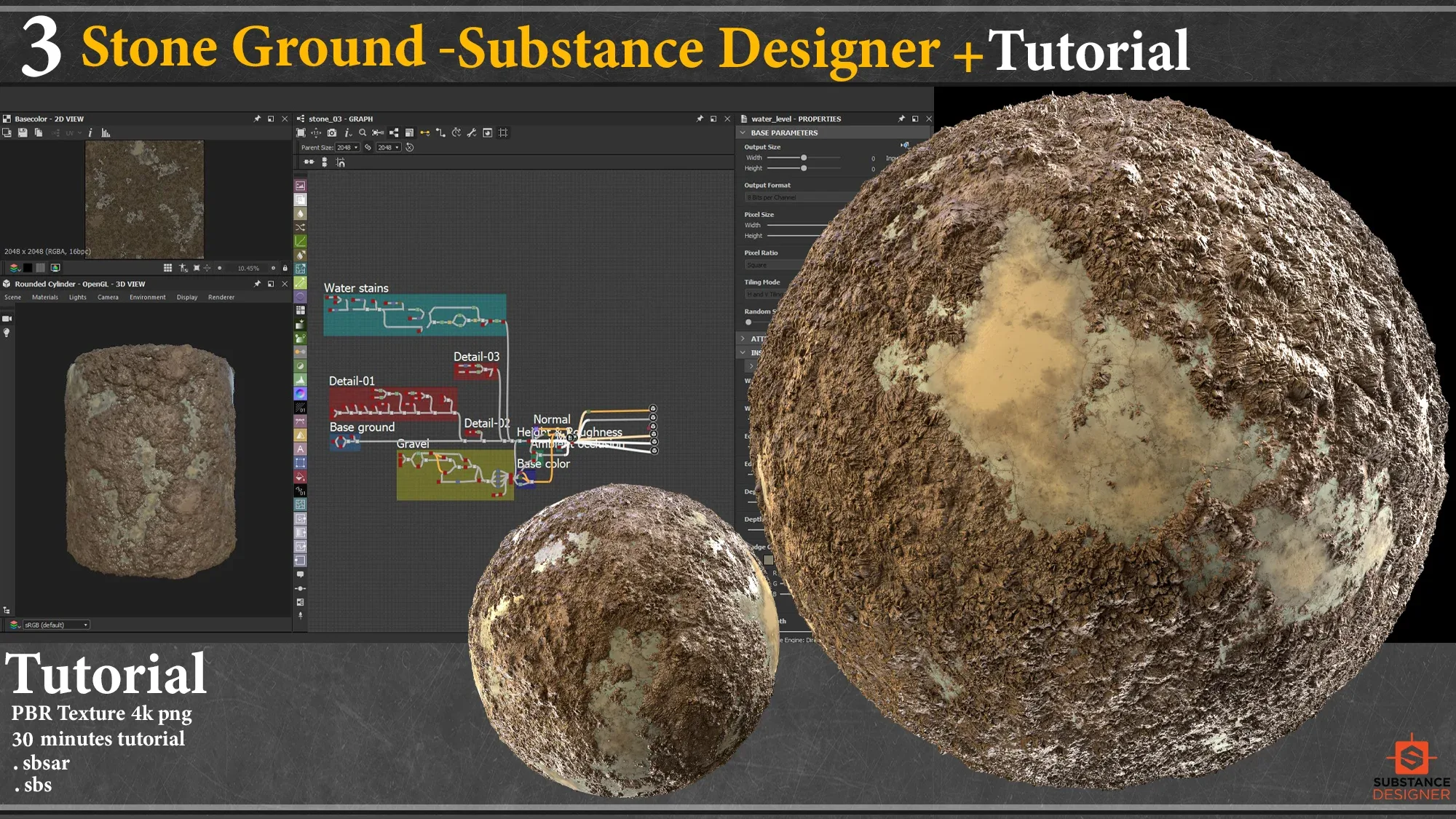Viewport: 1456px width, 819px height.
Task: Open the sRGB (default) color profile dropdown
Action: tap(56, 625)
